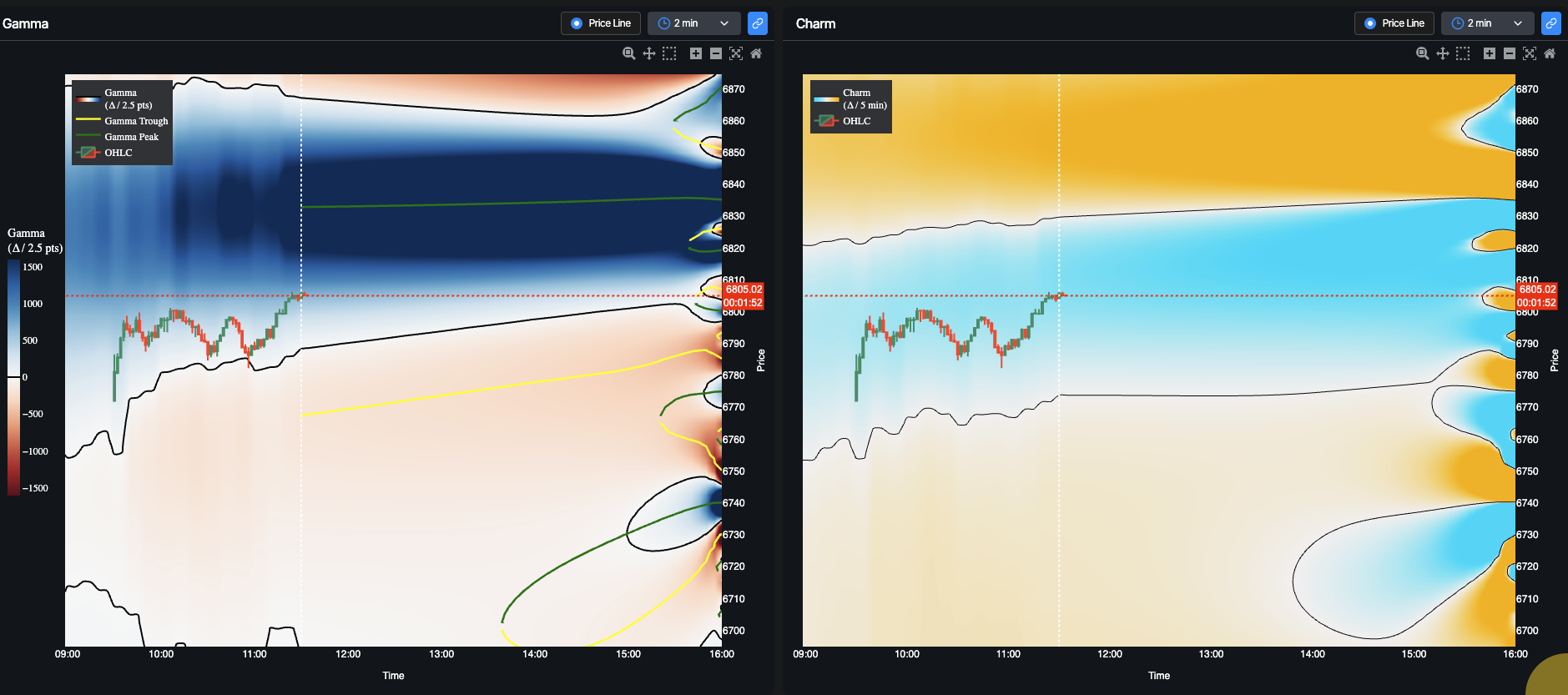Image resolution: width=1568 pixels, height=695 pixels.
Task: Zoom in on Gamma chart
Action: tap(696, 53)
